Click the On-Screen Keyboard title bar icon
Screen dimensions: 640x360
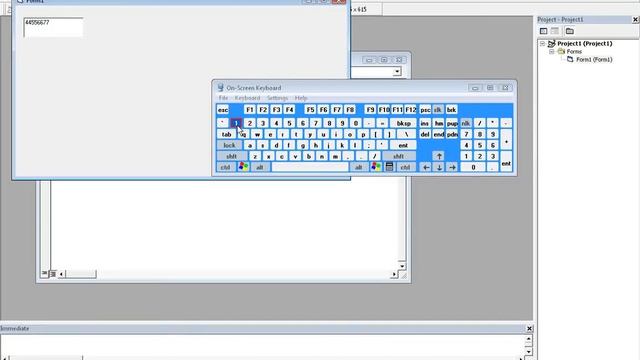pyautogui.click(x=220, y=87)
